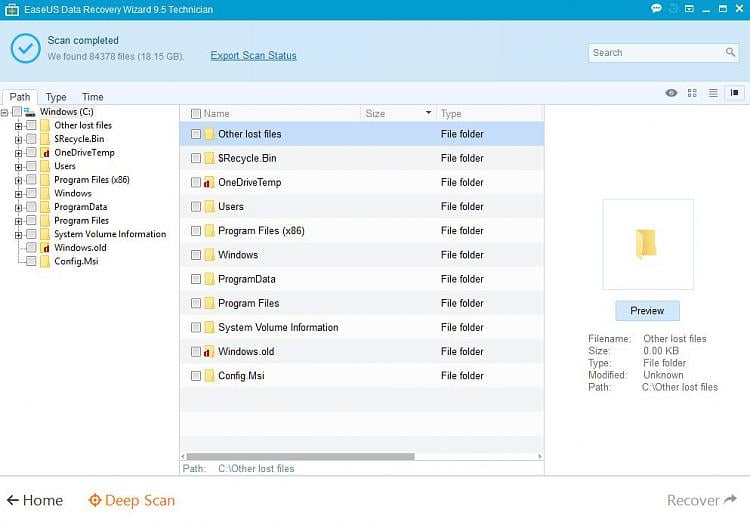The width and height of the screenshot is (750, 525).
Task: Click the Recover button
Action: click(x=702, y=500)
